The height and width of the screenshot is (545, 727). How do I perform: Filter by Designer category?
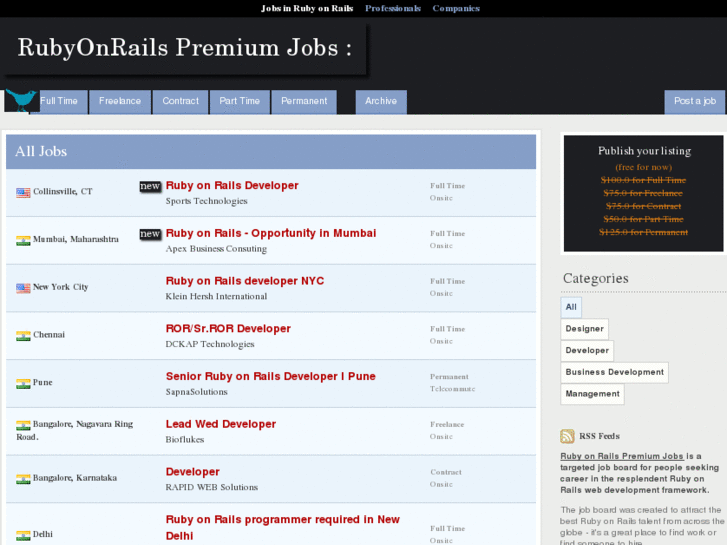tap(584, 329)
